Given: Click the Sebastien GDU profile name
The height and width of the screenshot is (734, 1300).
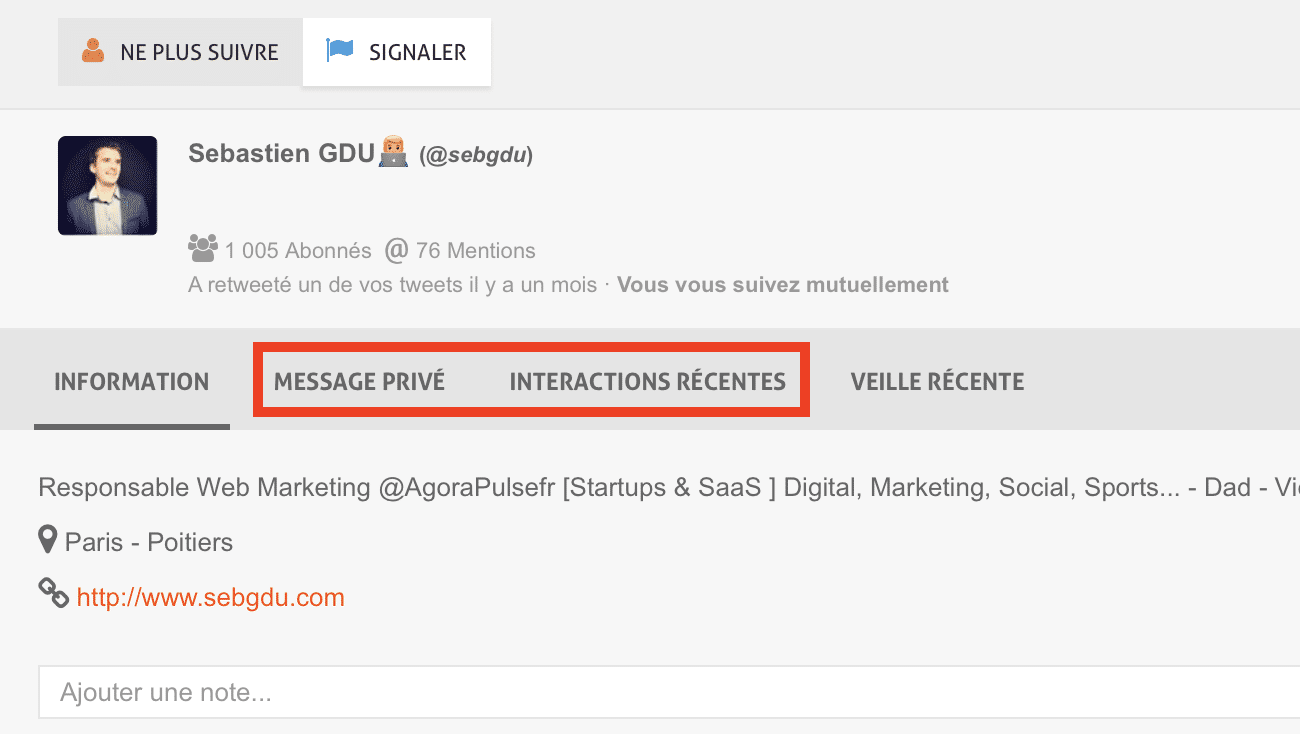Looking at the screenshot, I should pos(280,154).
